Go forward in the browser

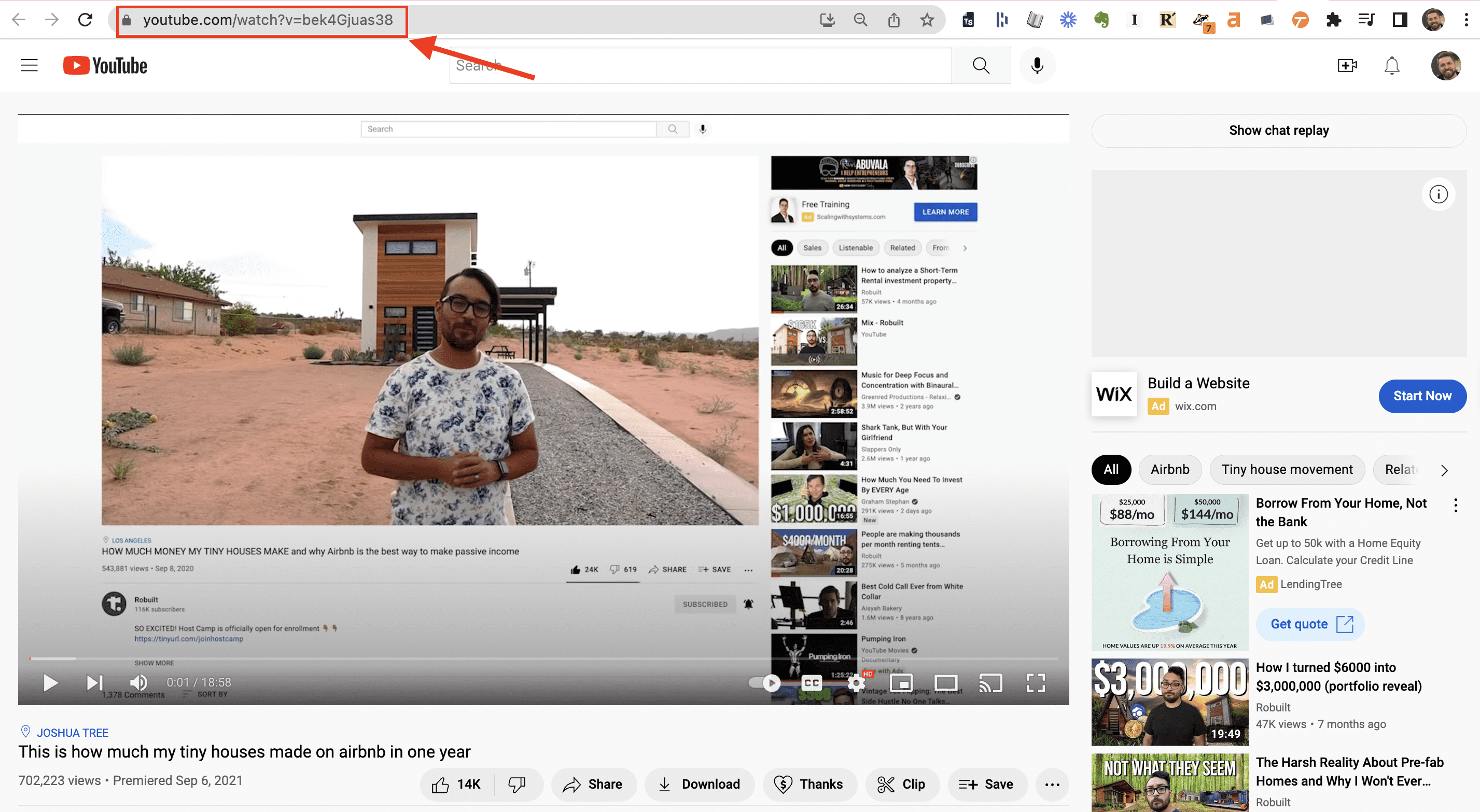coord(52,20)
